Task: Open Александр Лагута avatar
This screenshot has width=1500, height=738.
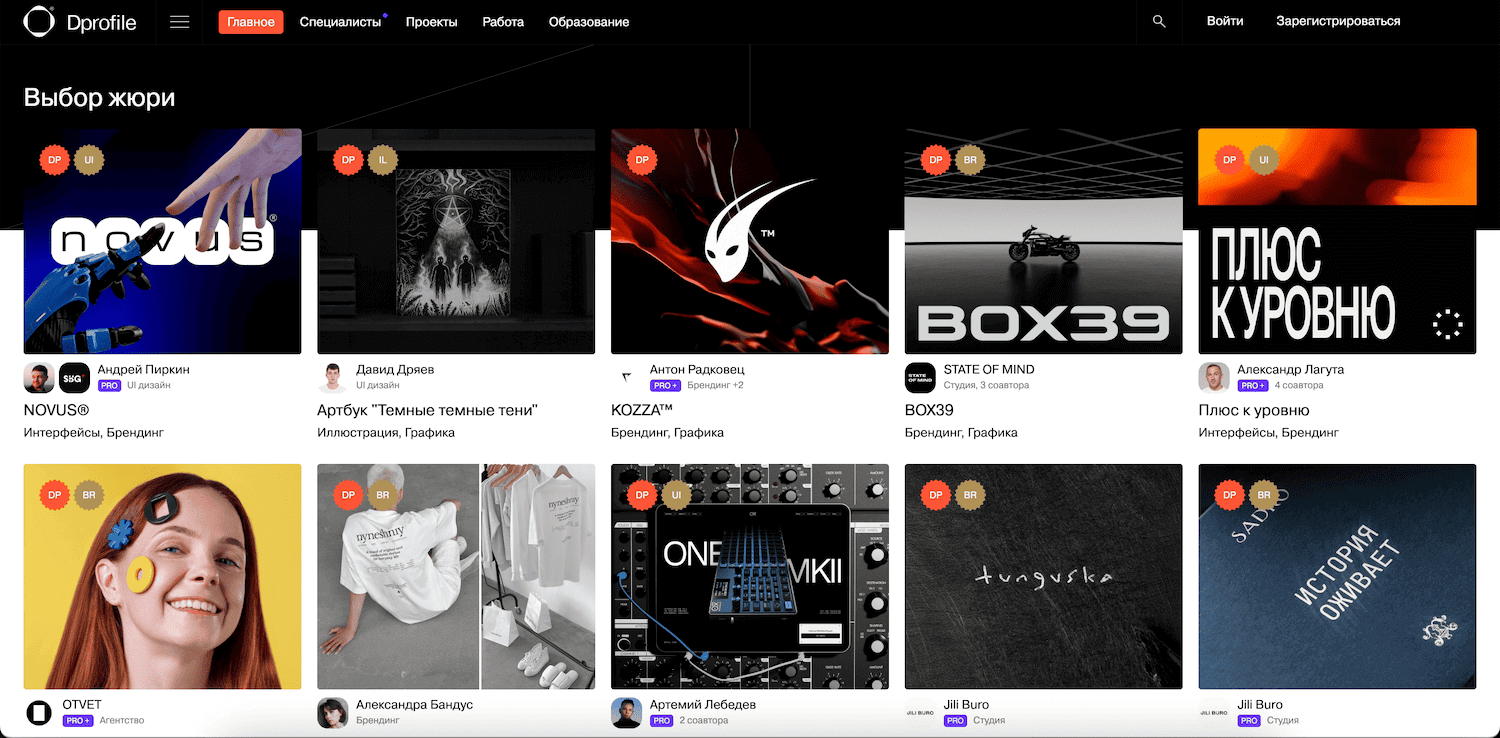Action: 1214,377
